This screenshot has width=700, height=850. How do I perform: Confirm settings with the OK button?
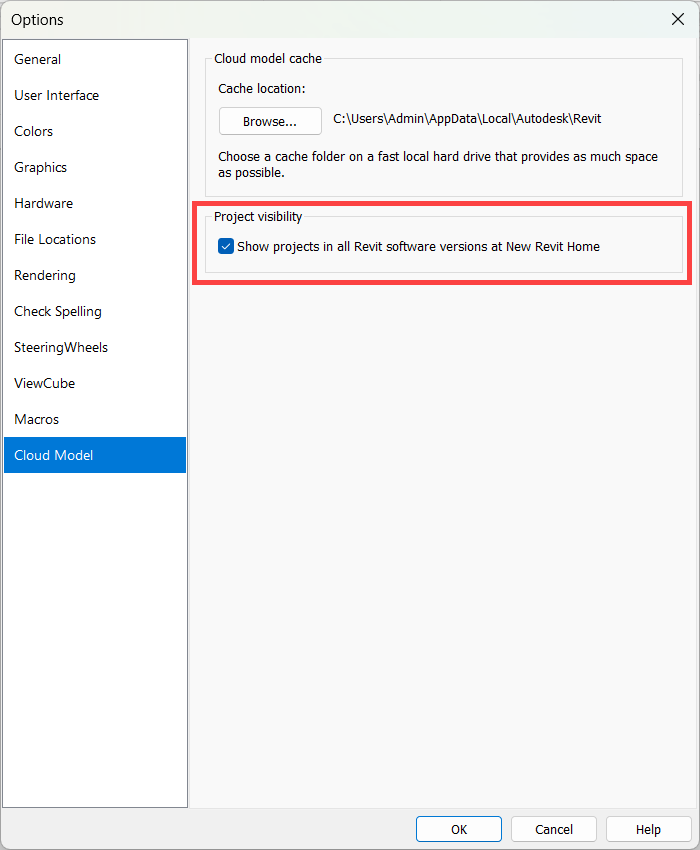[x=459, y=829]
